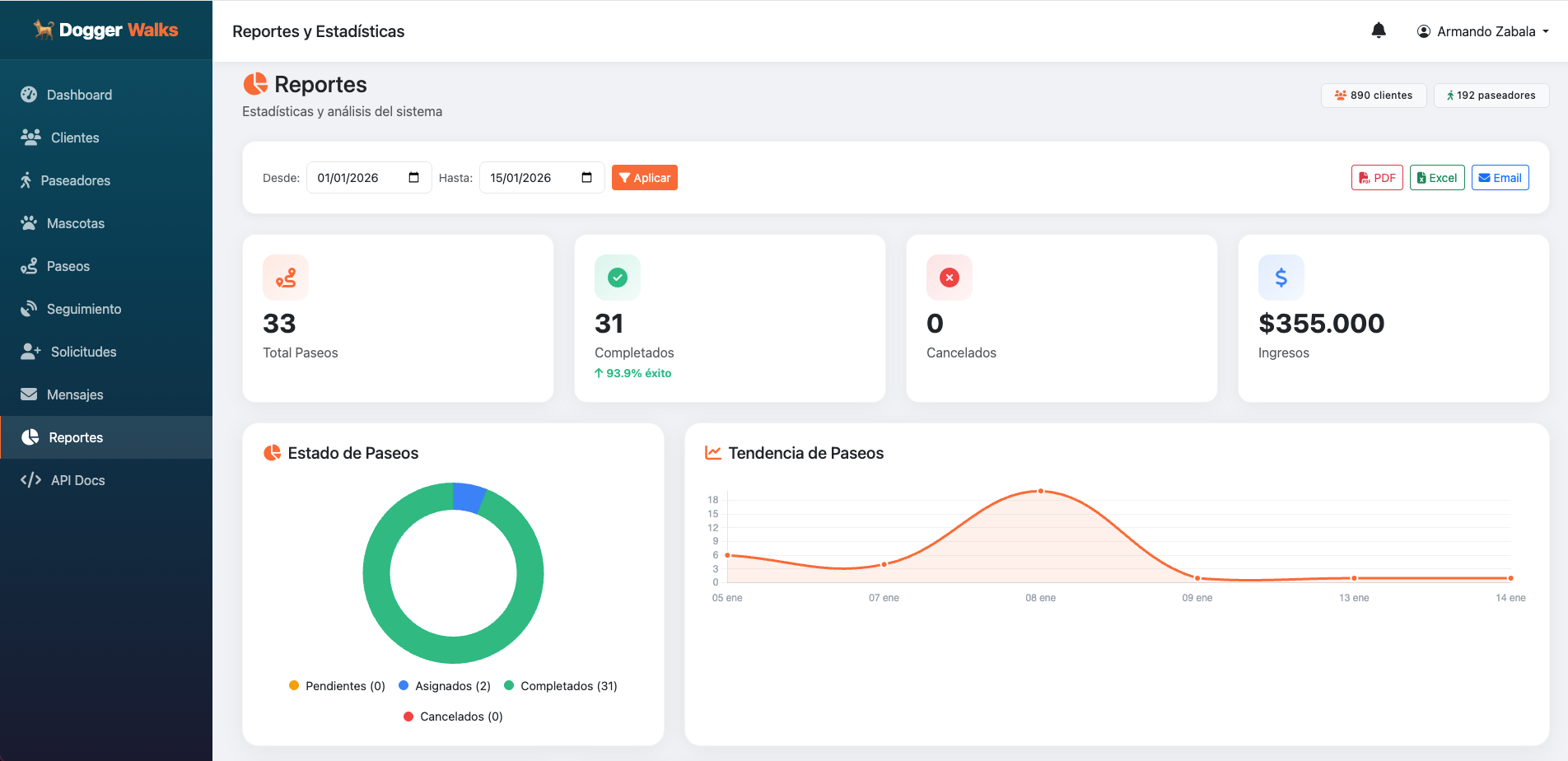Click the notification bell icon
This screenshot has width=1568, height=761.
point(1379,30)
